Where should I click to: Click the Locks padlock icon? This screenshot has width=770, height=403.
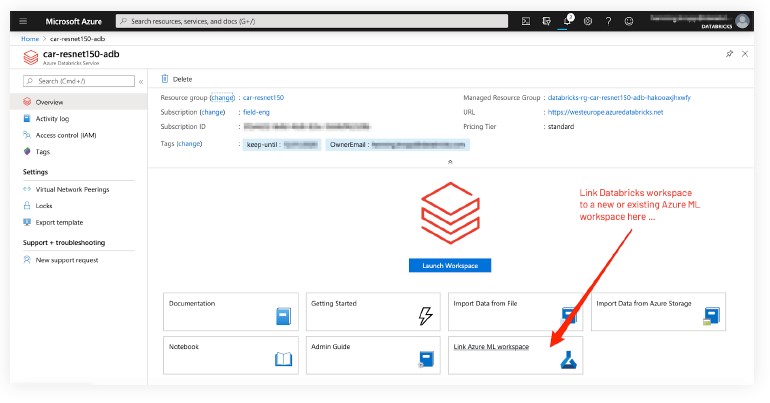click(27, 205)
